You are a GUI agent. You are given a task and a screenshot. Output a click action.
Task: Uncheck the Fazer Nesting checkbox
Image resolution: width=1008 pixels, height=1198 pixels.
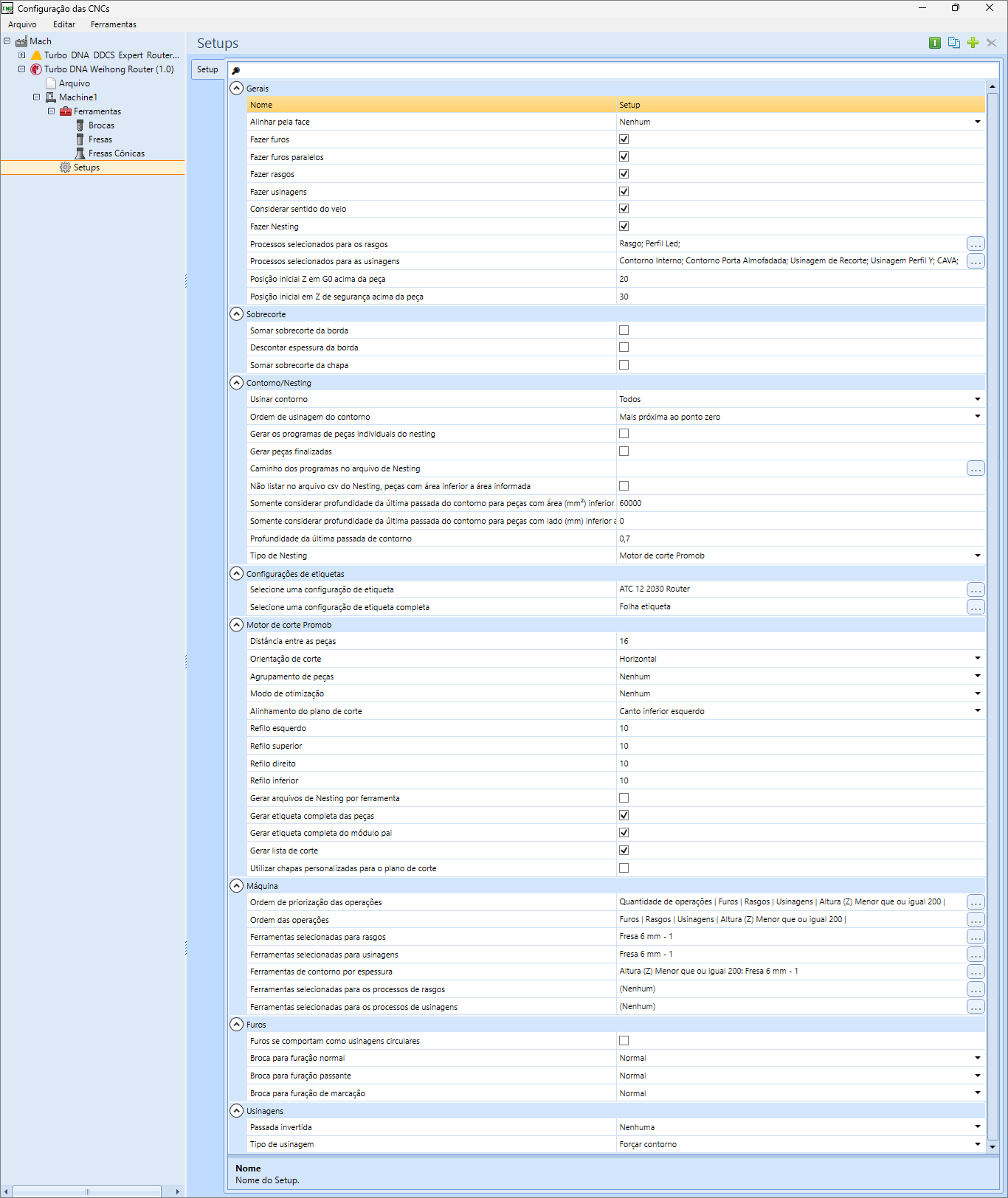tap(624, 226)
